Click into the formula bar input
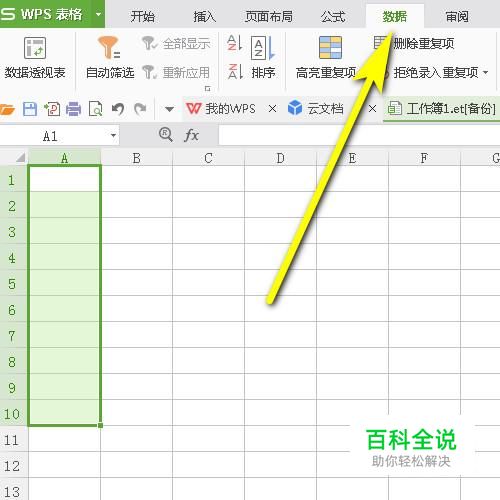The image size is (500, 500). pyautogui.click(x=359, y=136)
